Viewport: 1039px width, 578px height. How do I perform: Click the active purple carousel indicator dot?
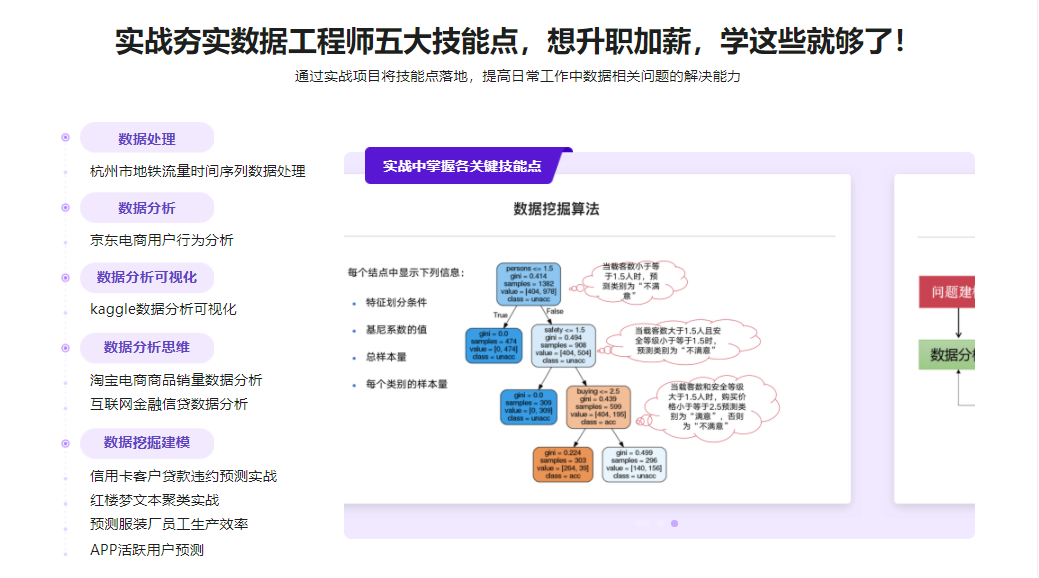(674, 523)
